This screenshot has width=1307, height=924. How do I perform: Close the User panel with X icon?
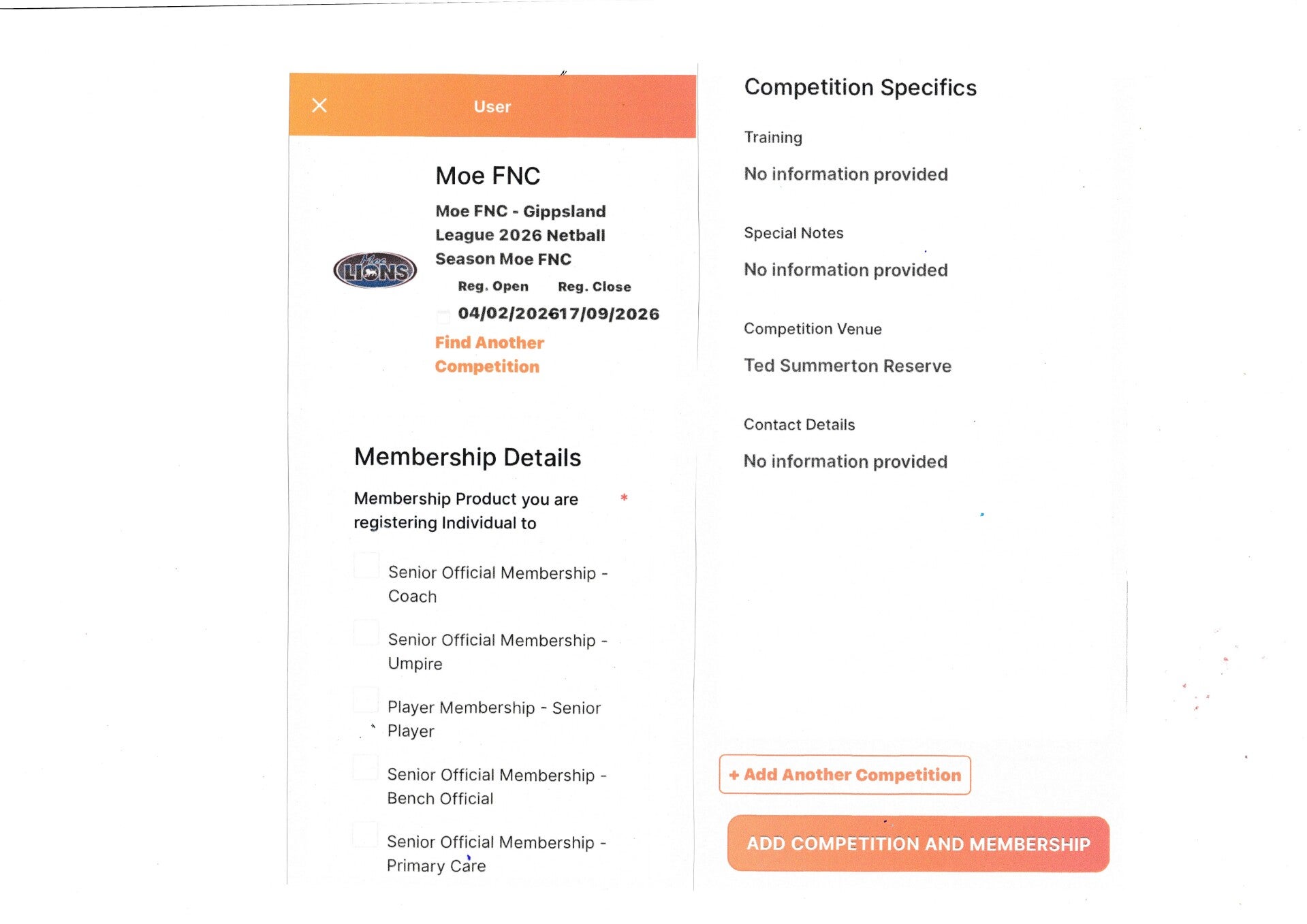tap(319, 106)
